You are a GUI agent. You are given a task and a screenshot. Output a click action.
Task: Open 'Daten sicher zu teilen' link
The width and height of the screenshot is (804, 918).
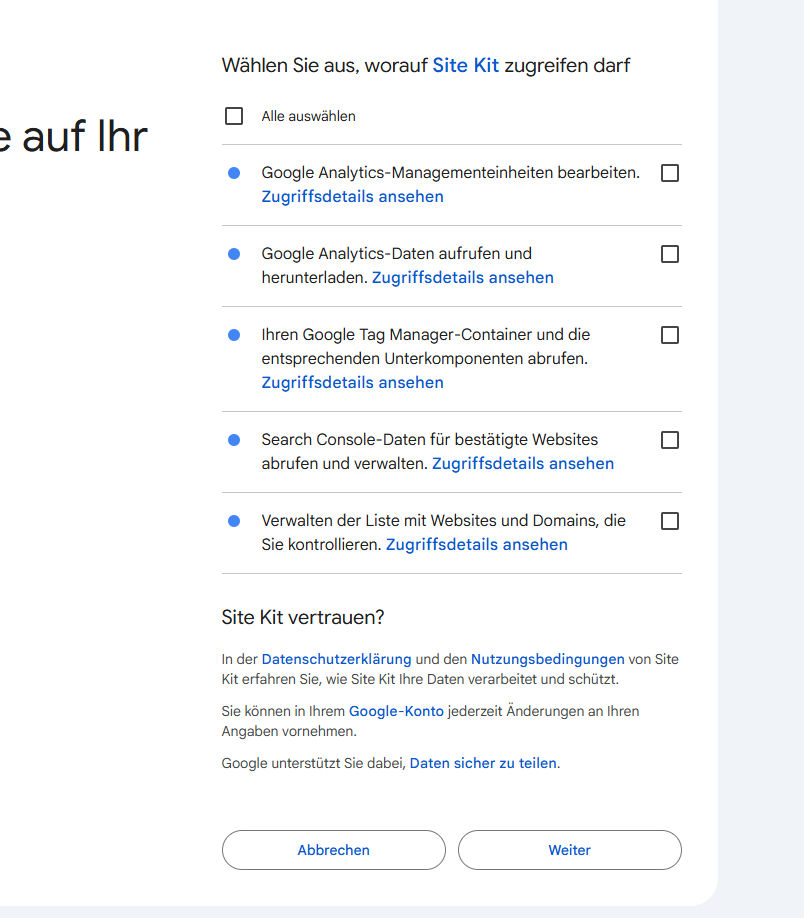pyautogui.click(x=483, y=763)
